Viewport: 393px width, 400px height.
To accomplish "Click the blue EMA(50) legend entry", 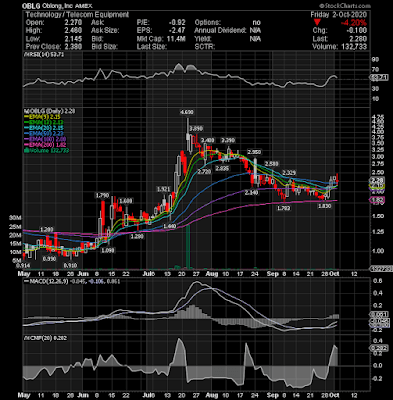I will click(x=45, y=134).
